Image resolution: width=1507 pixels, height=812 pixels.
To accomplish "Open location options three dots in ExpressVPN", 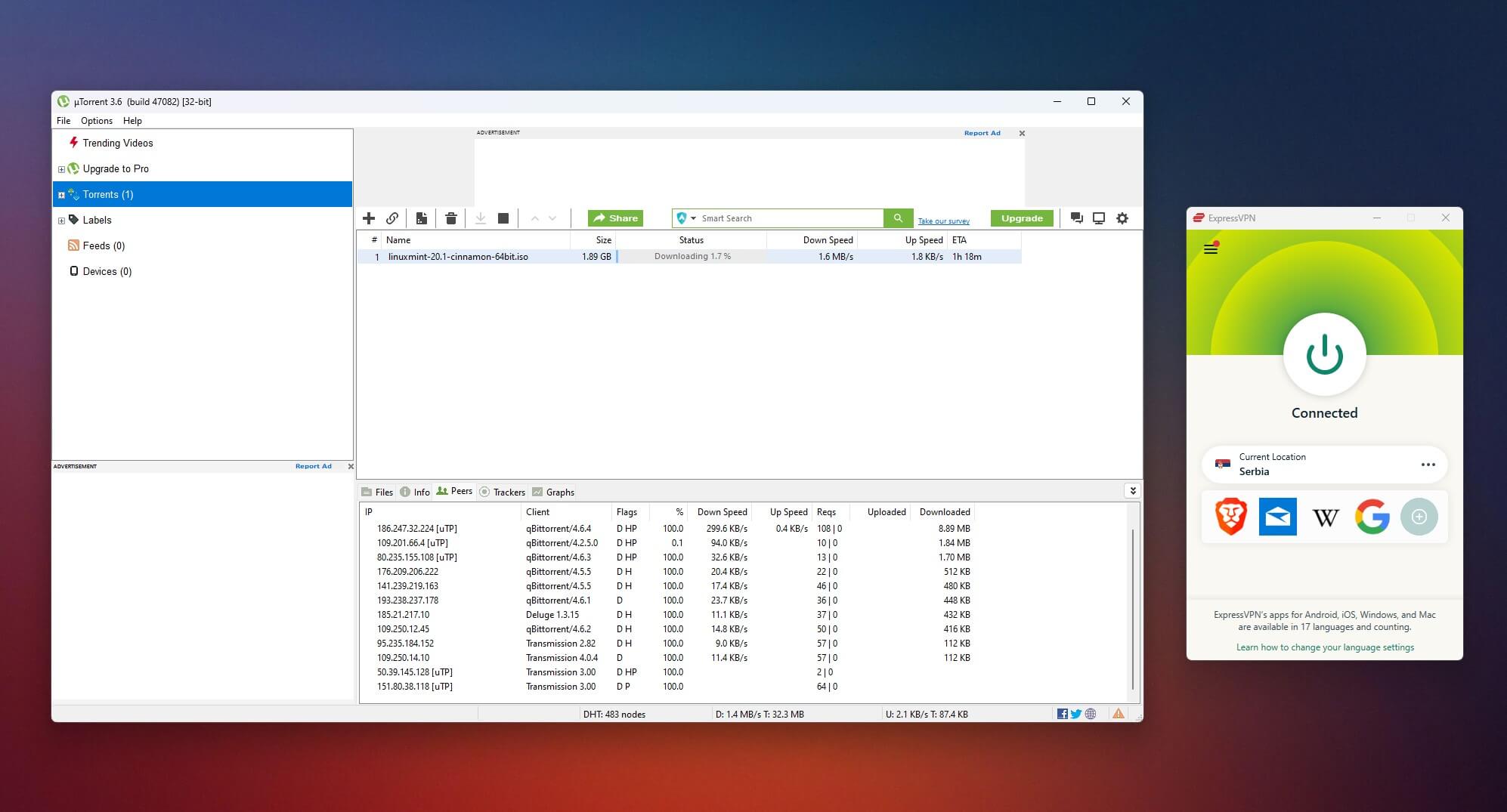I will pos(1428,465).
